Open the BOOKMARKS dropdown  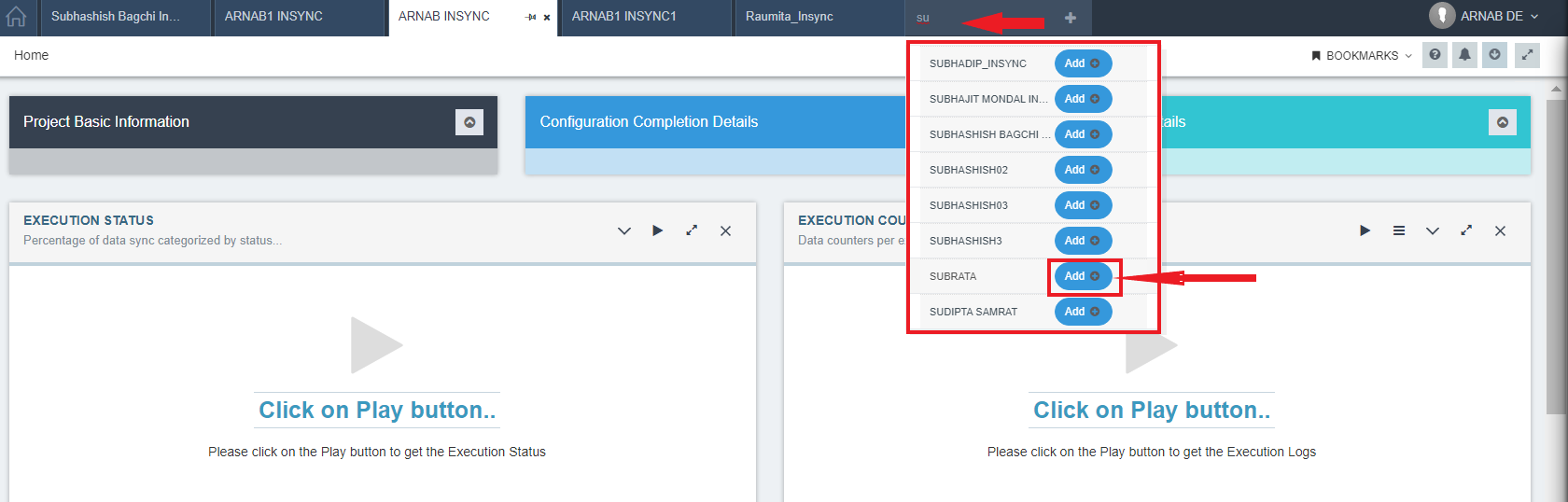(x=1362, y=56)
